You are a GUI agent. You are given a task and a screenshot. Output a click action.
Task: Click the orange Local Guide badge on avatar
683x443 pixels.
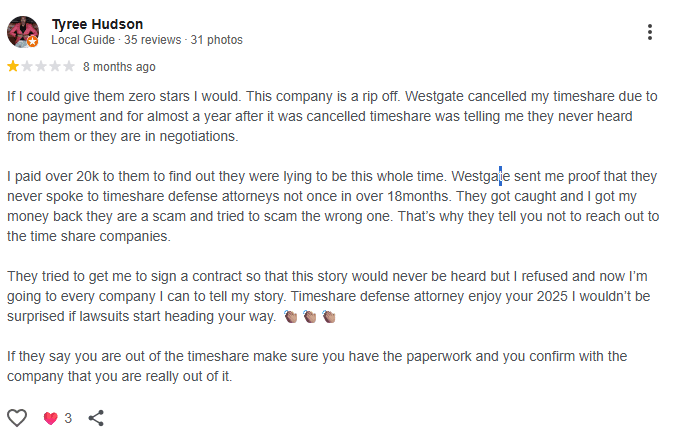click(x=33, y=42)
